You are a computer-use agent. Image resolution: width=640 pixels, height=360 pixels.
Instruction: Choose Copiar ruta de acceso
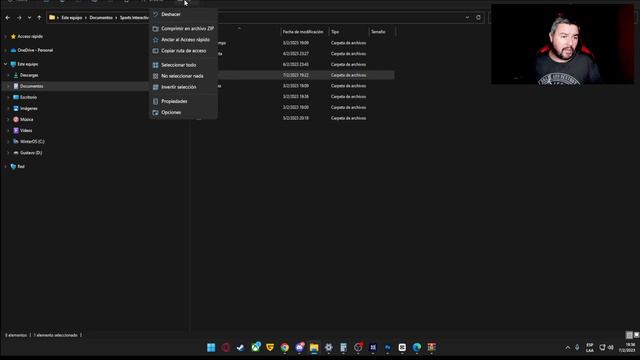pyautogui.click(x=183, y=51)
